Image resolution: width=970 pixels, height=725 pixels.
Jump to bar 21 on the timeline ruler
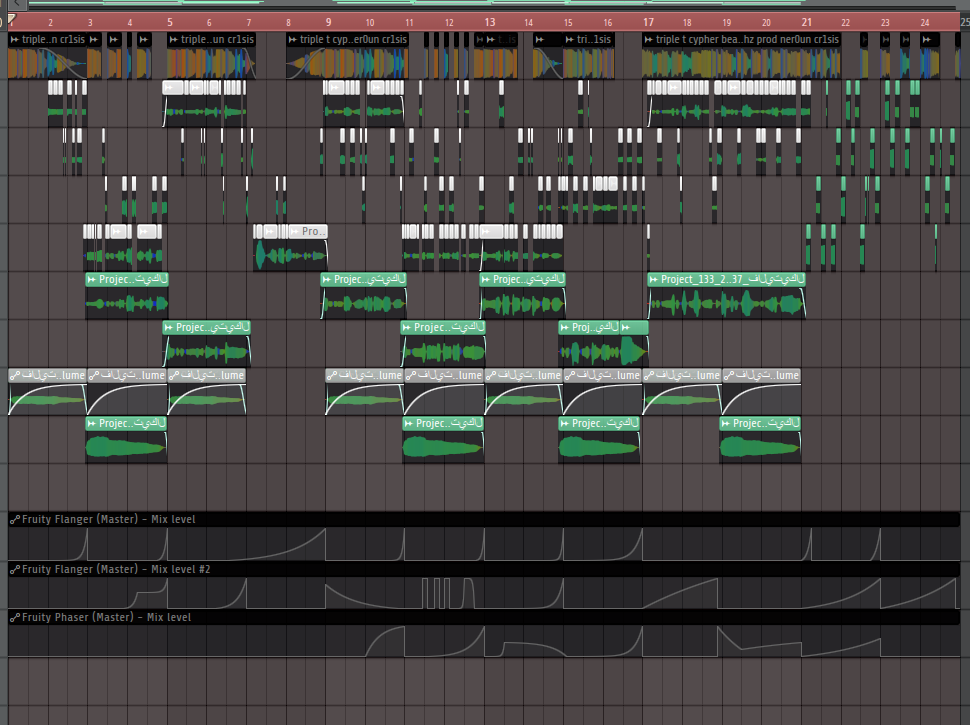point(807,22)
